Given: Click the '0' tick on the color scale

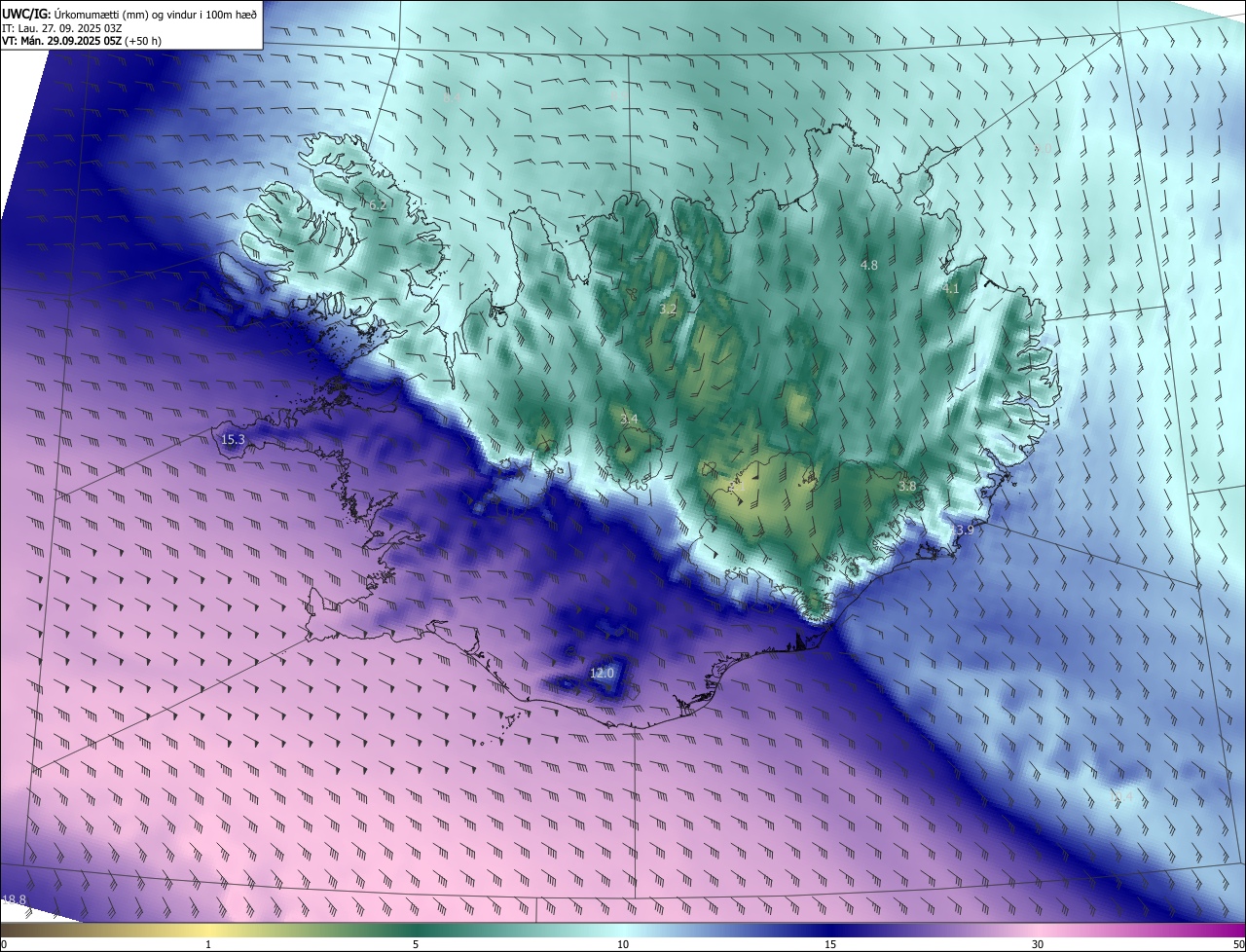Looking at the screenshot, I should coord(4,944).
